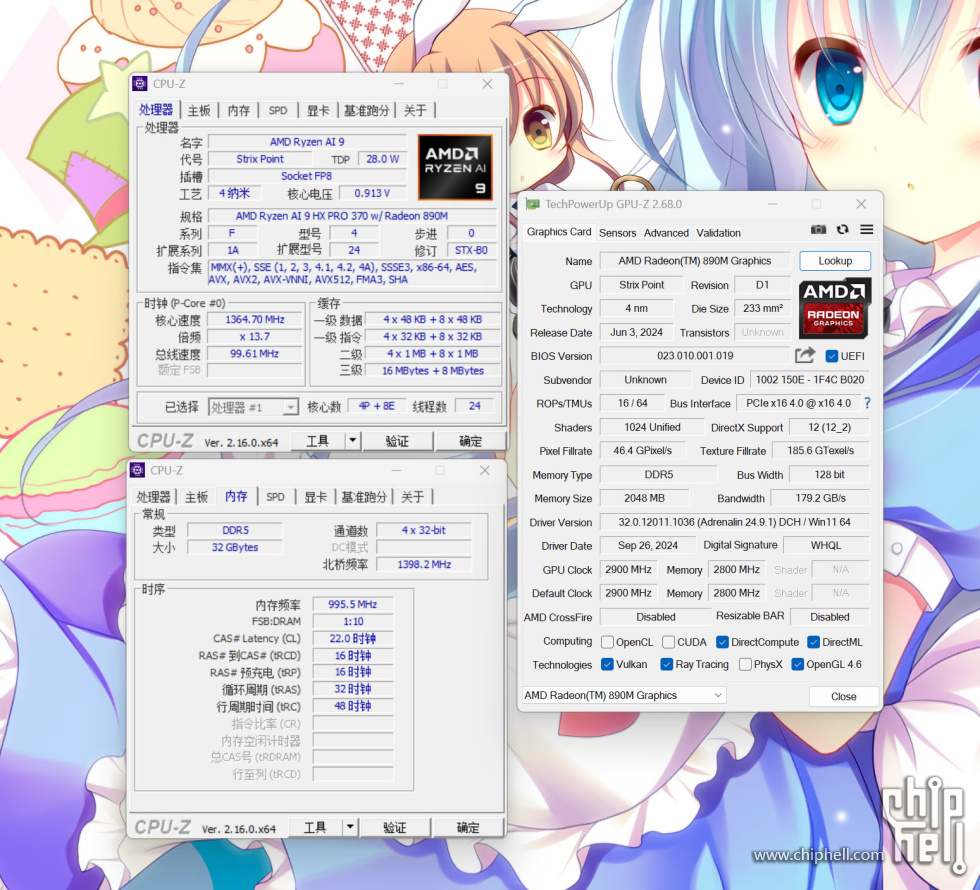The image size is (980, 890).
Task: Click the bottom CPU-Z title bar icon
Action: 138,470
